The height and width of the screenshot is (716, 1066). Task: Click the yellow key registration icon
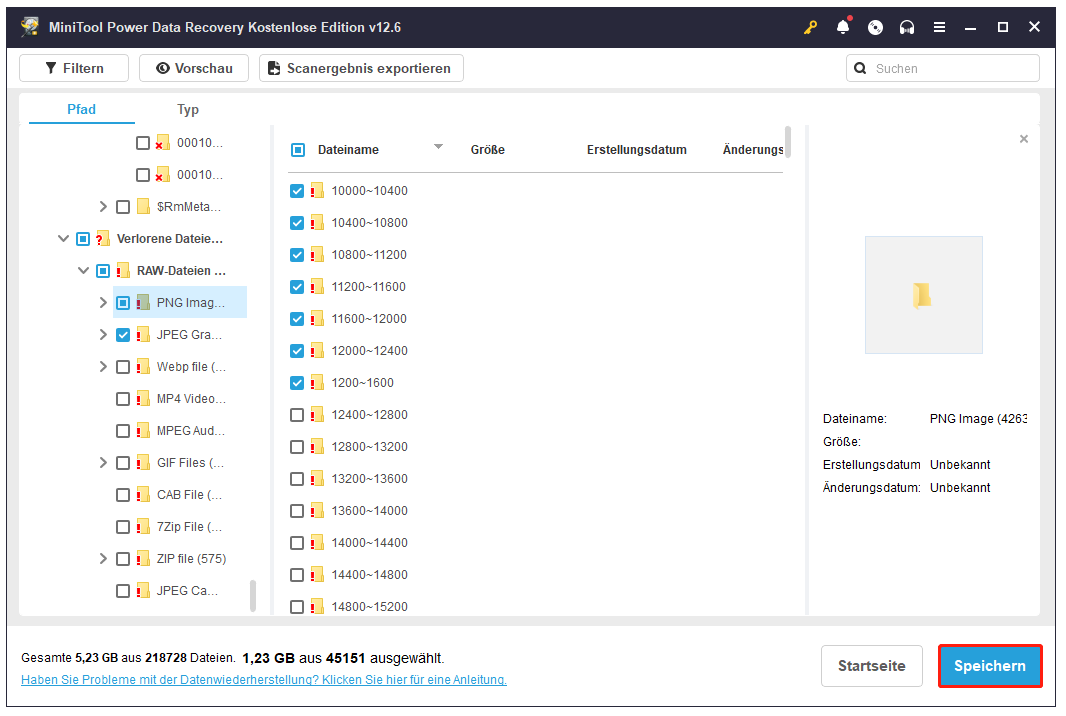click(x=810, y=27)
